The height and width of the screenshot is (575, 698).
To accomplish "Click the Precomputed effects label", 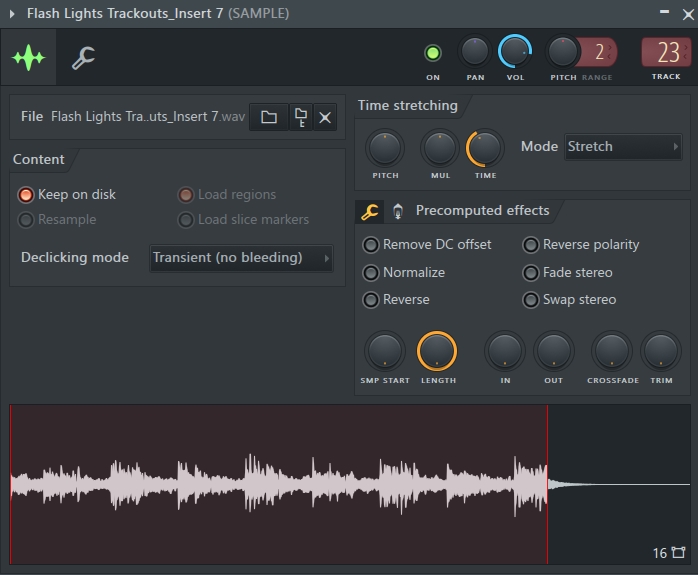I will coord(482,211).
